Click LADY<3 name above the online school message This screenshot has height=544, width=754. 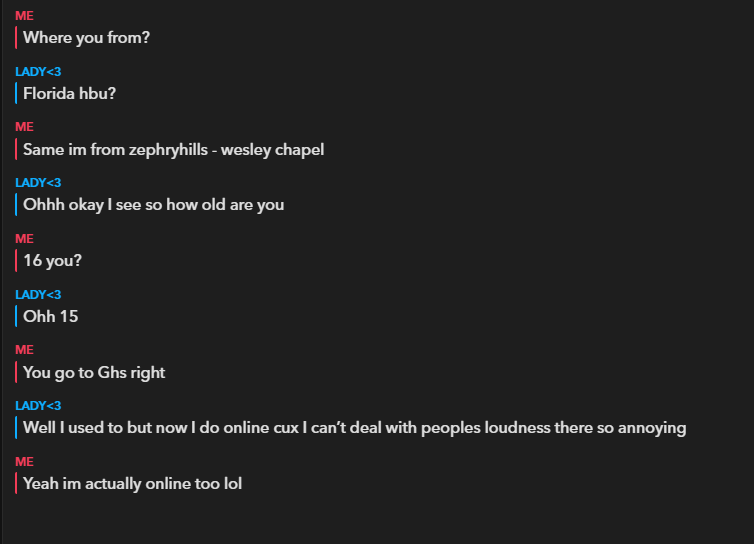[38, 406]
